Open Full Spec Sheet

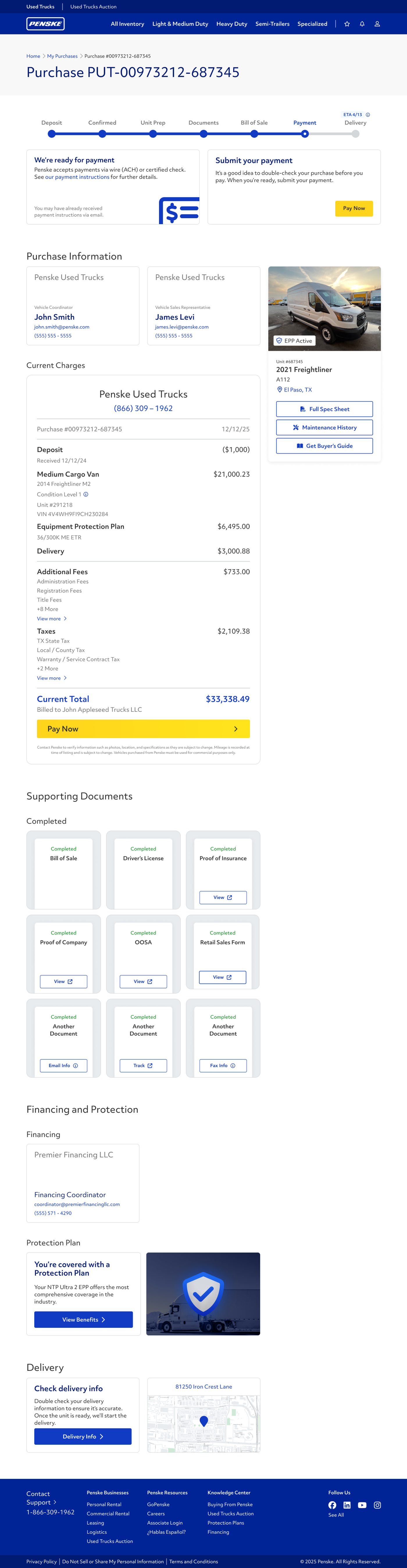324,409
